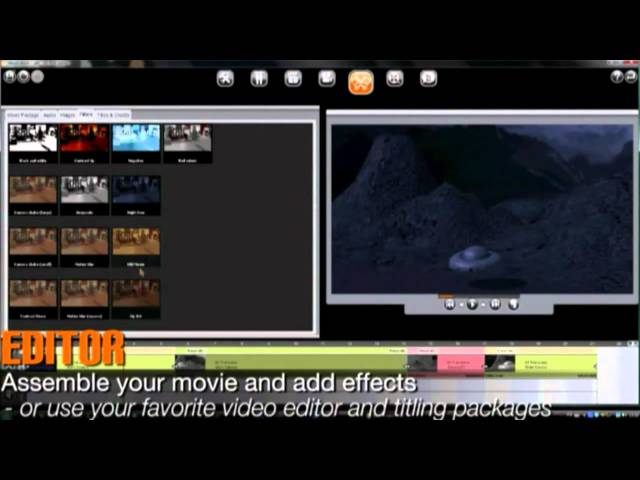Switch to the Director's clapperboard view icon

click(x=293, y=78)
